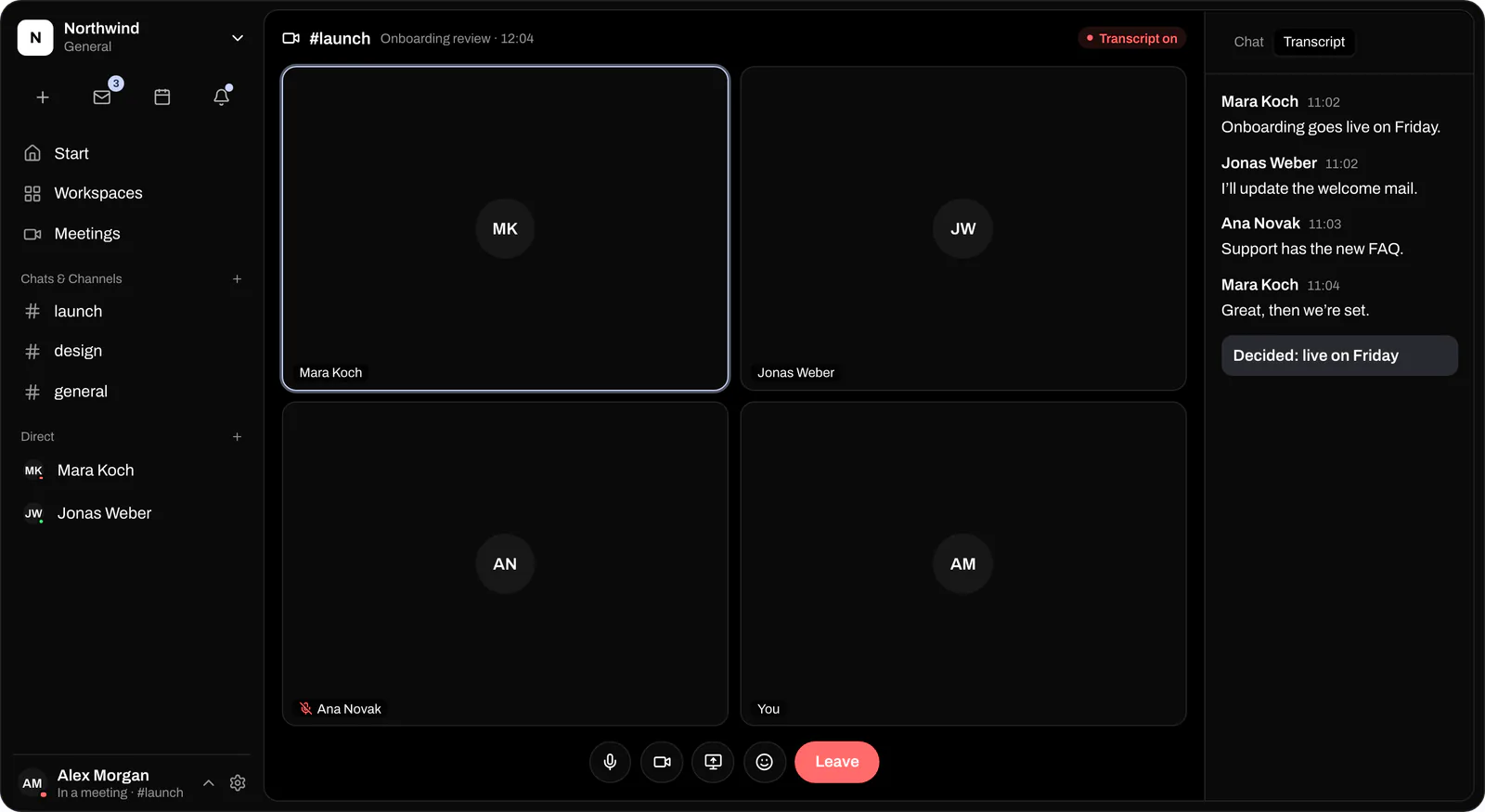
Task: Select Ana Novak video tile
Action: pos(505,563)
